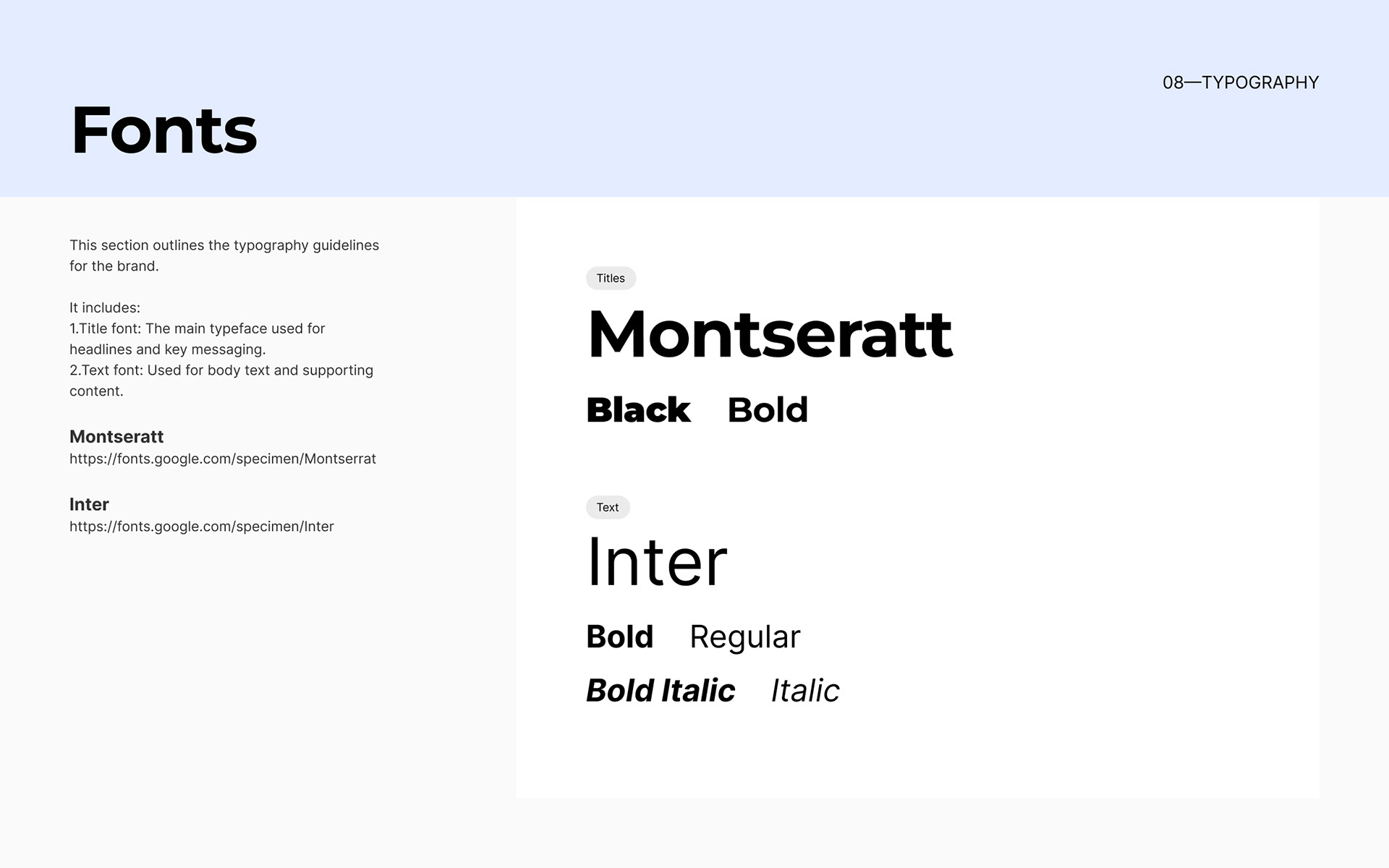Select the Montserrat Bold weight sample

pyautogui.click(x=767, y=410)
